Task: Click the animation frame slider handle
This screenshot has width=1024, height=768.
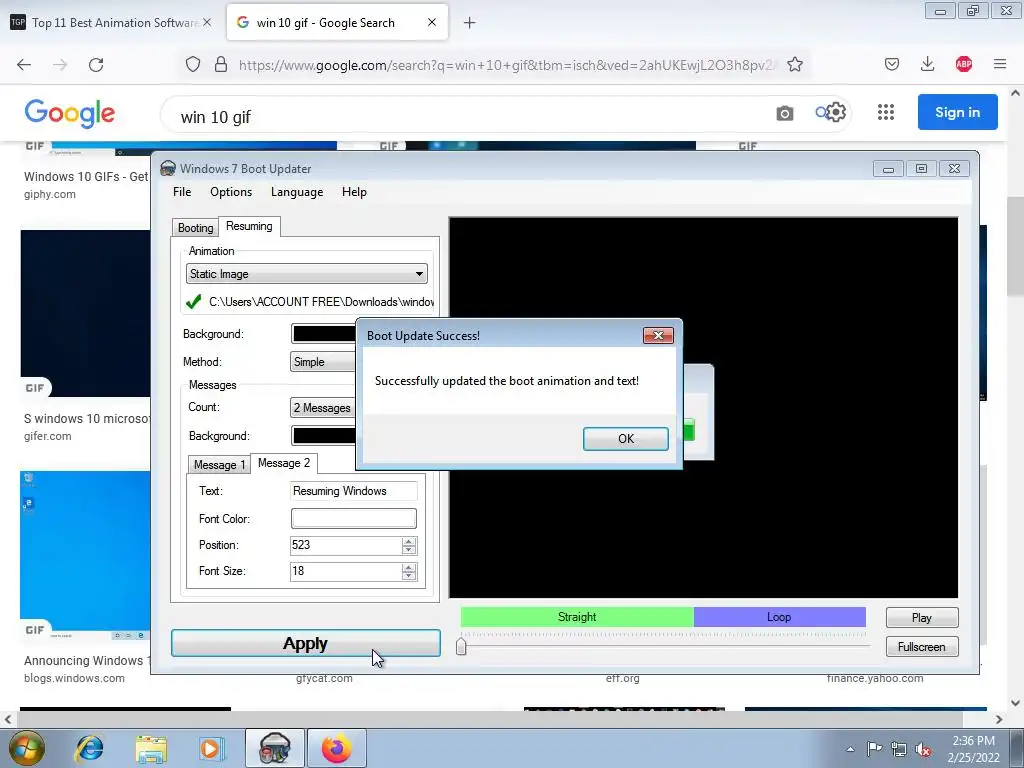Action: pyautogui.click(x=461, y=646)
